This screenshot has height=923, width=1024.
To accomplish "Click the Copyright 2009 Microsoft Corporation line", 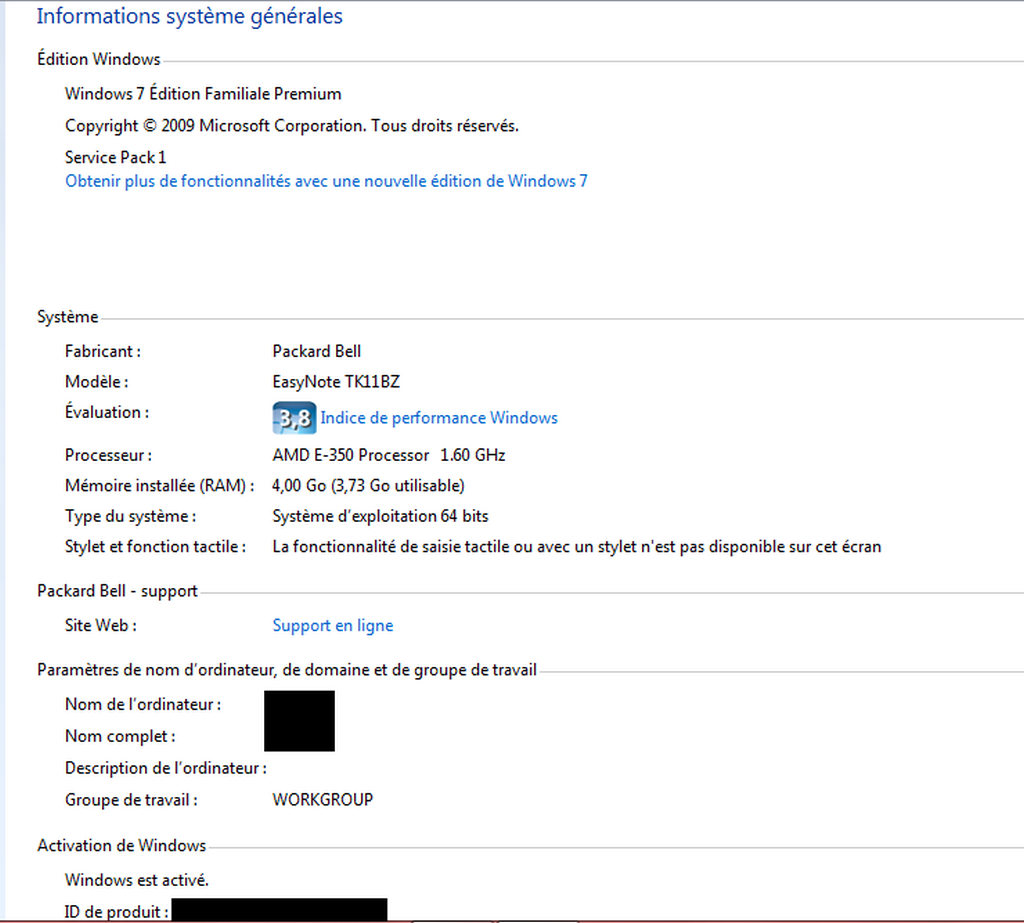I will pyautogui.click(x=292, y=125).
